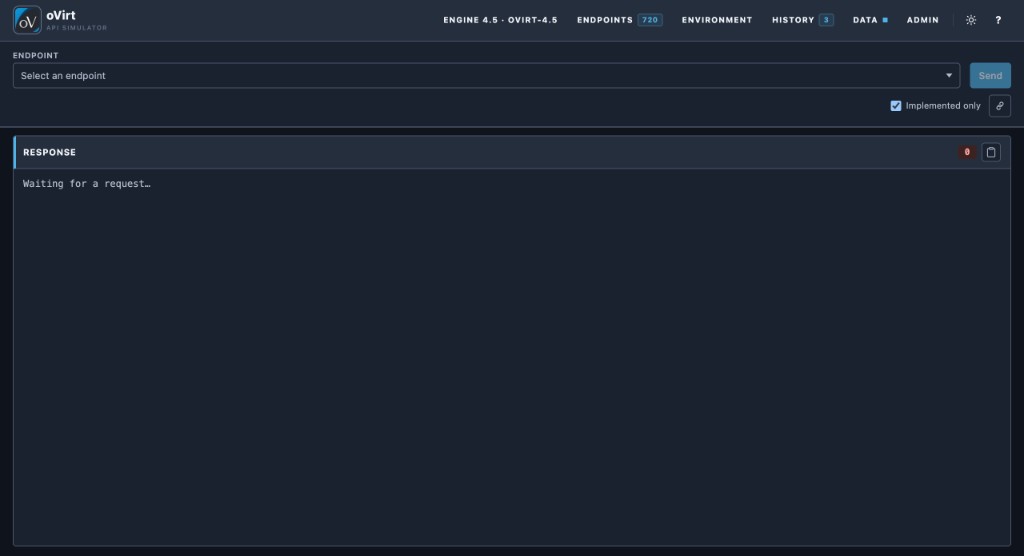Click the 'Waiting for a request…' text
Viewport: 1024px width, 556px height.
coord(87,184)
